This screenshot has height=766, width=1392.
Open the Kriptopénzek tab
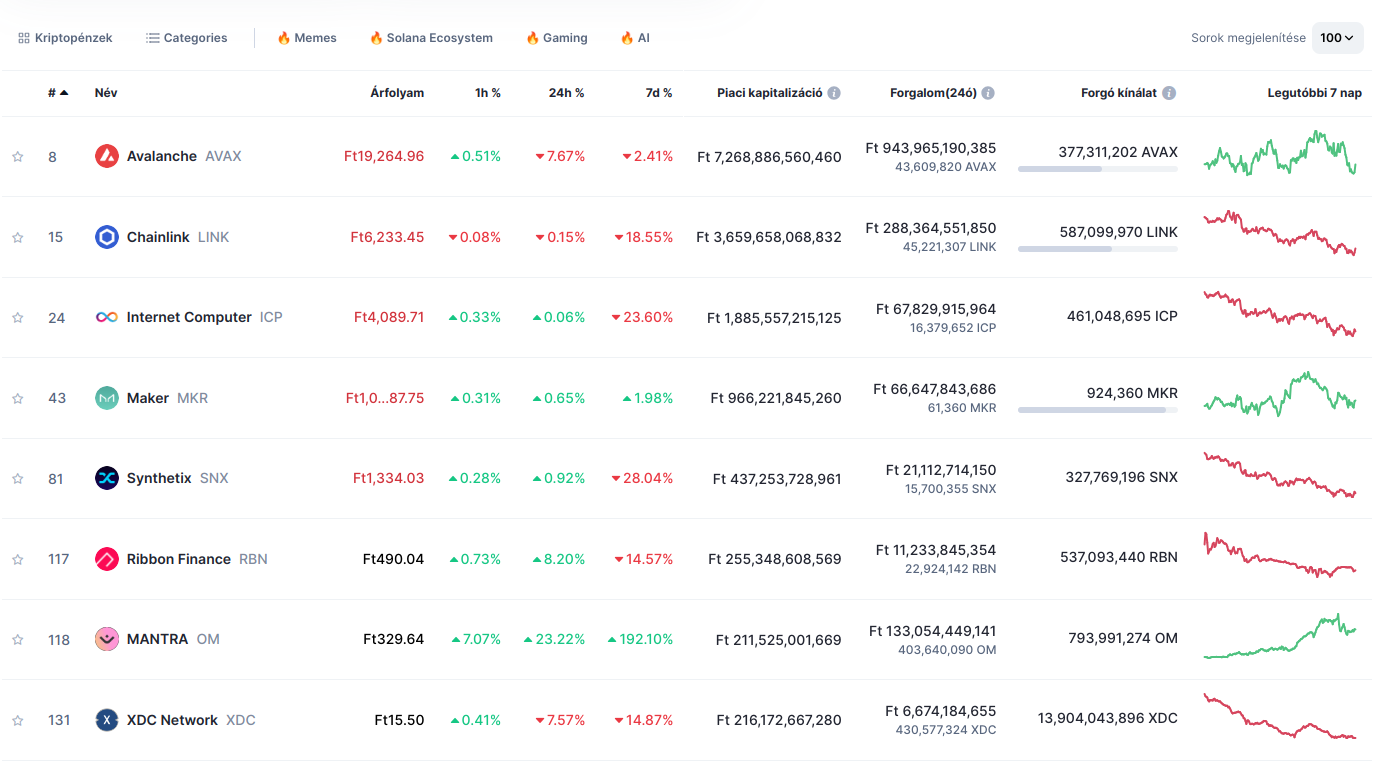click(65, 38)
